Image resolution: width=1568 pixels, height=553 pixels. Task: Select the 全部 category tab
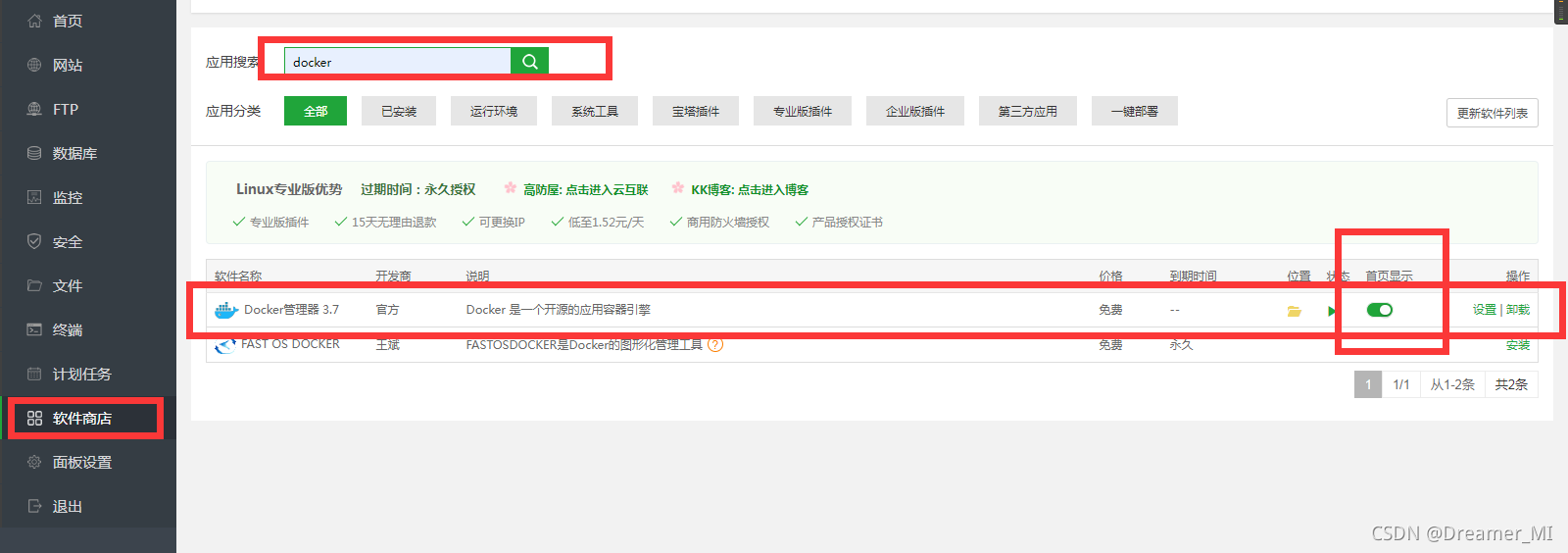point(316,111)
